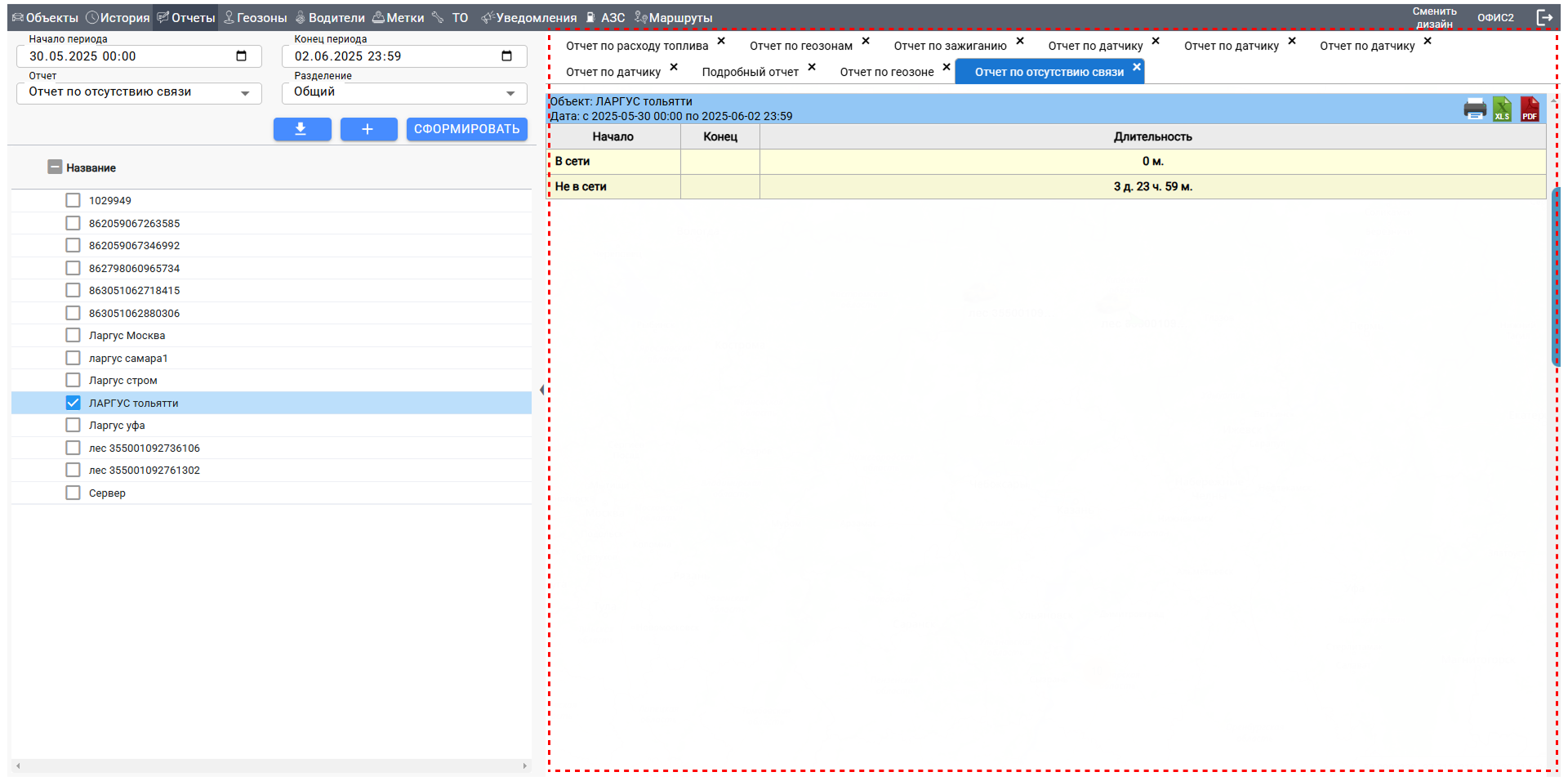Click Сменить дизайн link
The image size is (1568, 781).
tap(1434, 17)
